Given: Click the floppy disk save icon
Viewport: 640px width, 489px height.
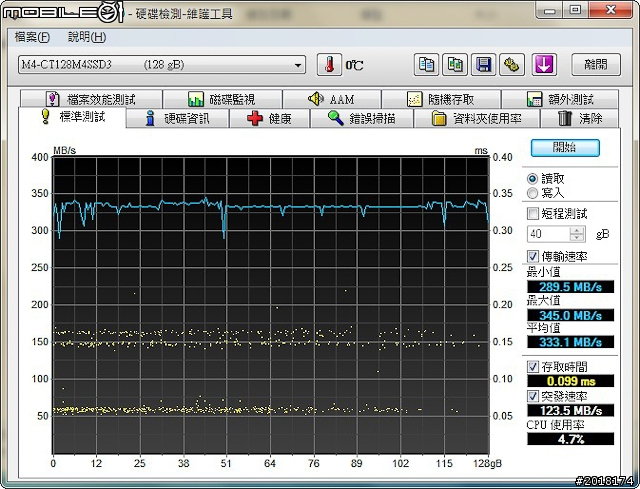Looking at the screenshot, I should pos(483,65).
